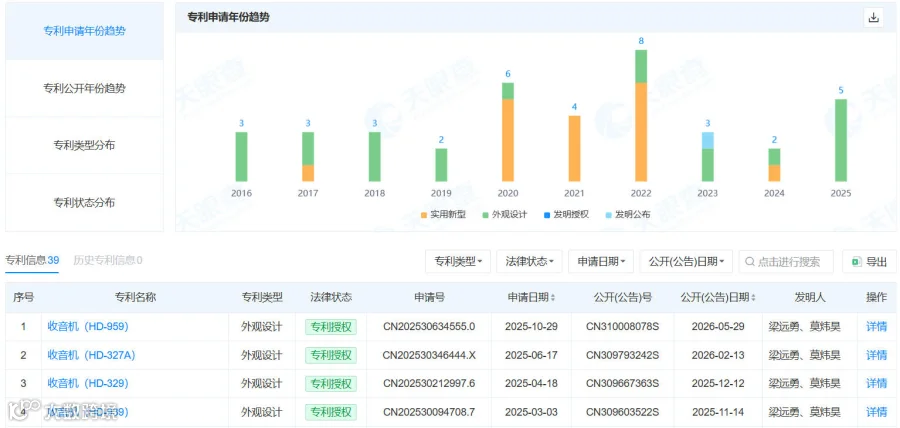Select the 专利类型分布 side tab
This screenshot has height=428, width=900.
[x=84, y=145]
